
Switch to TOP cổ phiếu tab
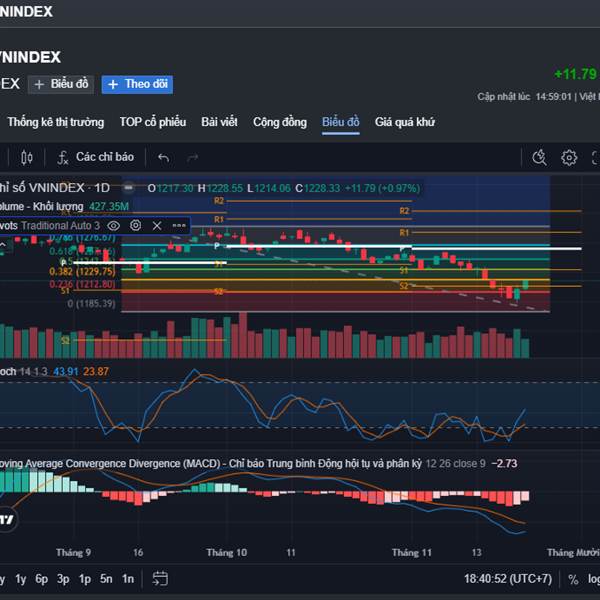click(153, 122)
